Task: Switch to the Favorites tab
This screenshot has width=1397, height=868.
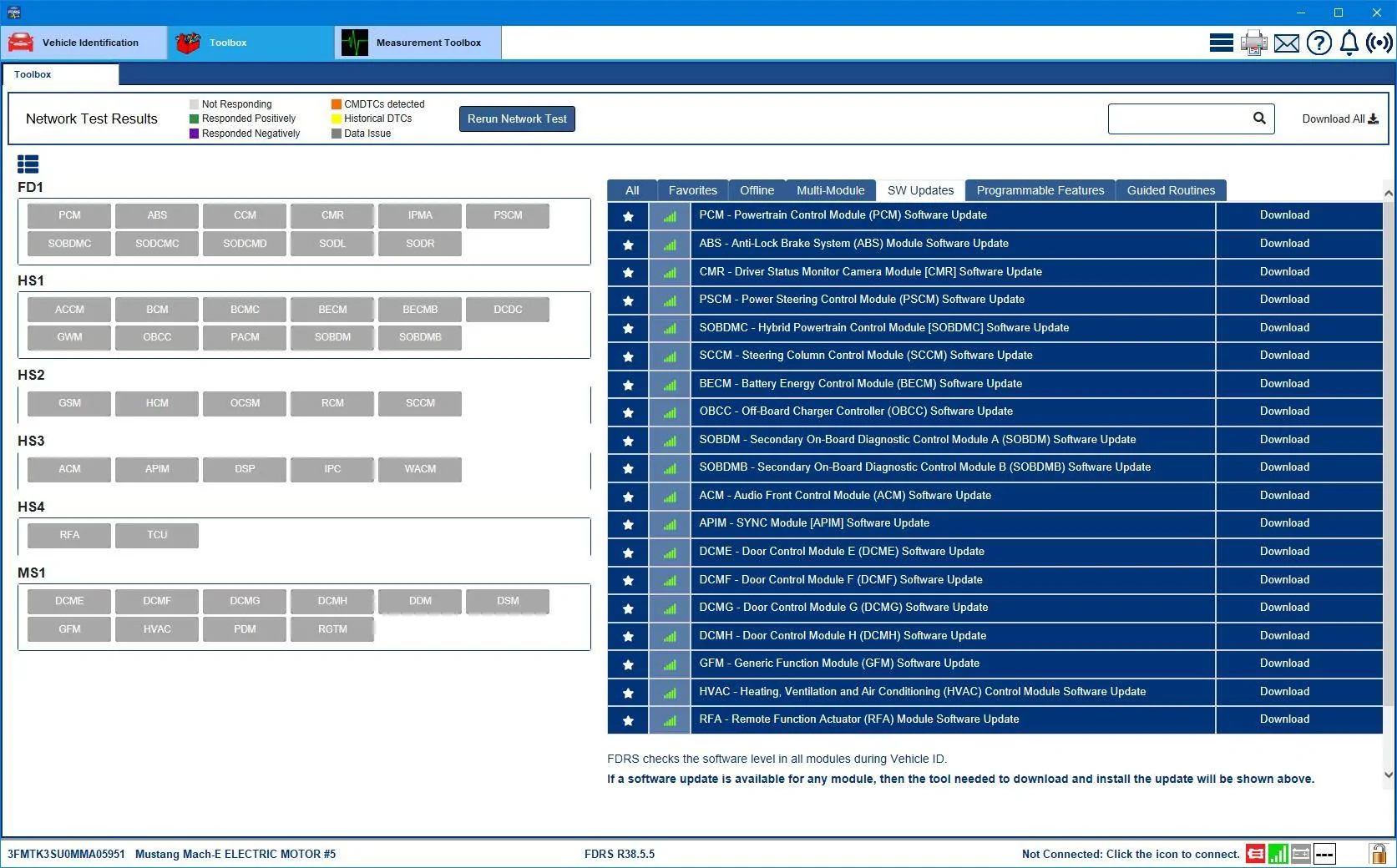Action: click(x=692, y=190)
